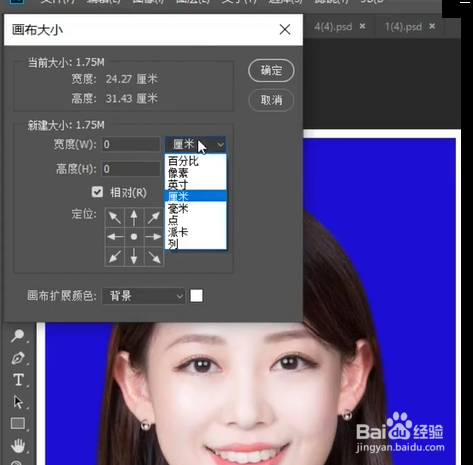Choose 毫米 from unit list
The height and width of the screenshot is (465, 473).
click(x=196, y=208)
